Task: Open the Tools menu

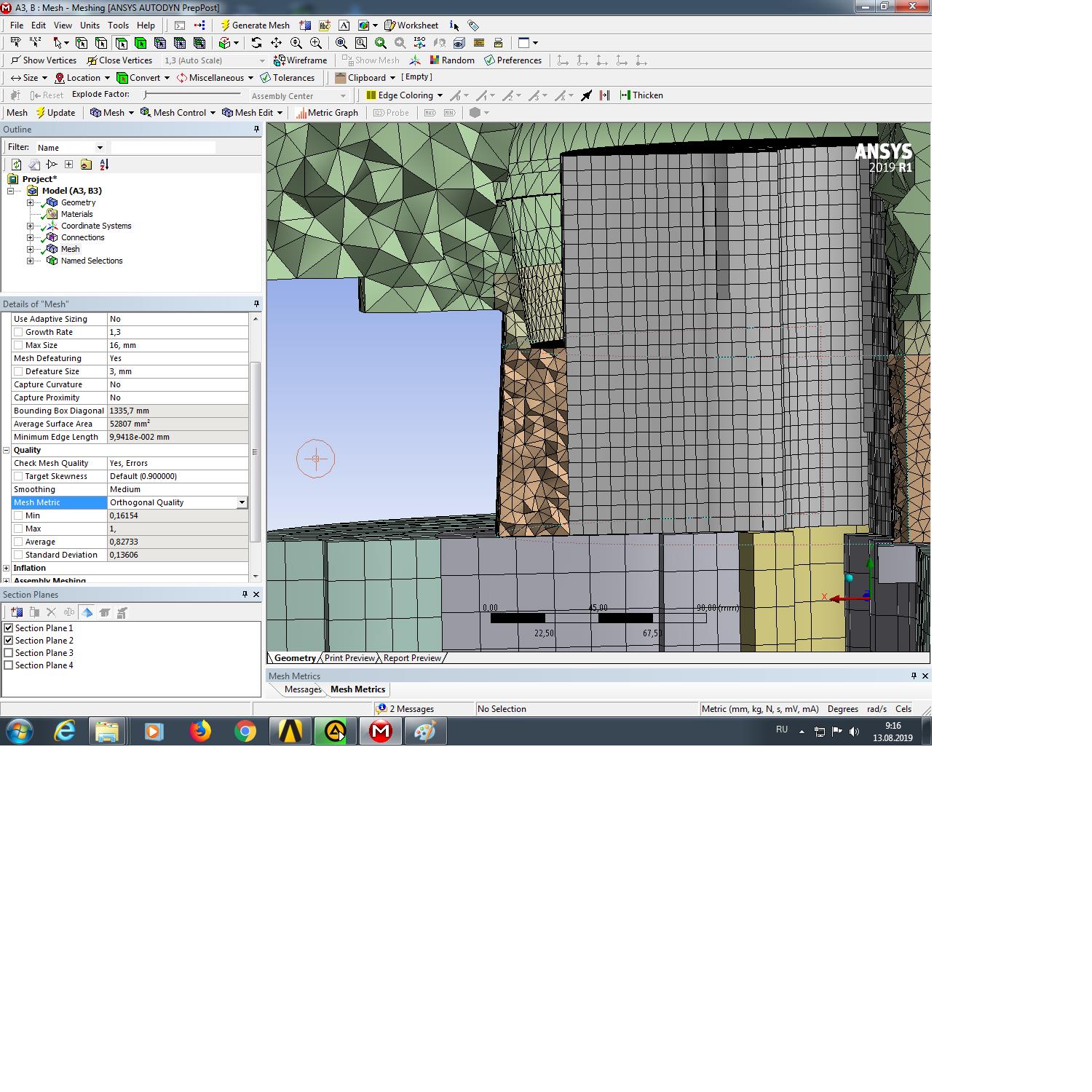Action: (118, 25)
